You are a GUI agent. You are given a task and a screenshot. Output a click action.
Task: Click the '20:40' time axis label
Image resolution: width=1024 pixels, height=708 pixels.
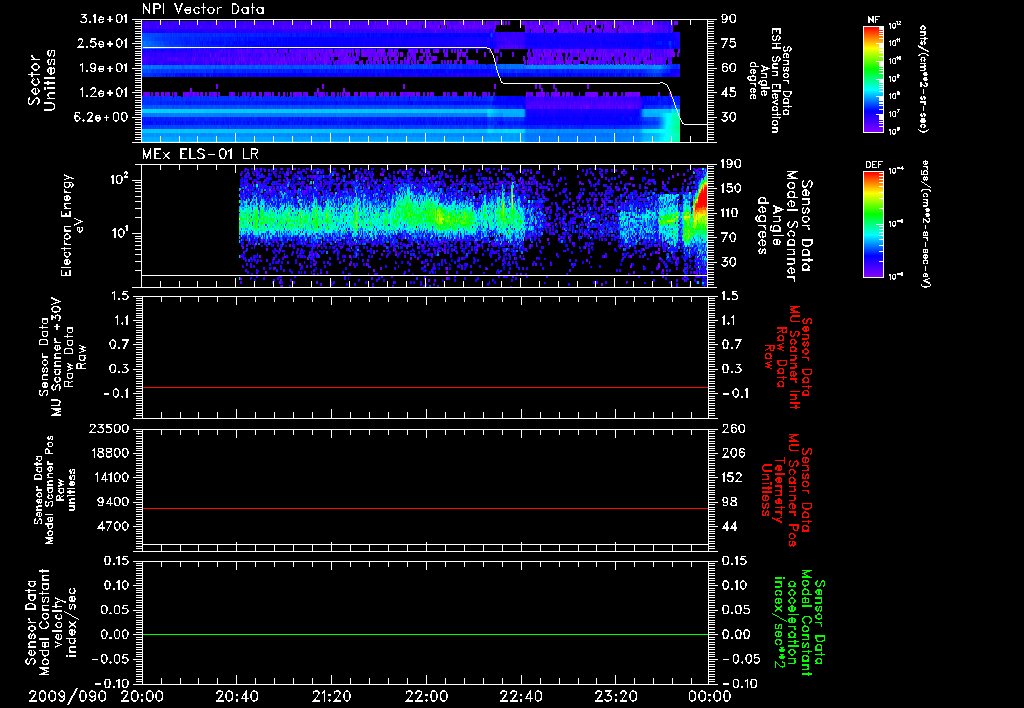[236, 696]
